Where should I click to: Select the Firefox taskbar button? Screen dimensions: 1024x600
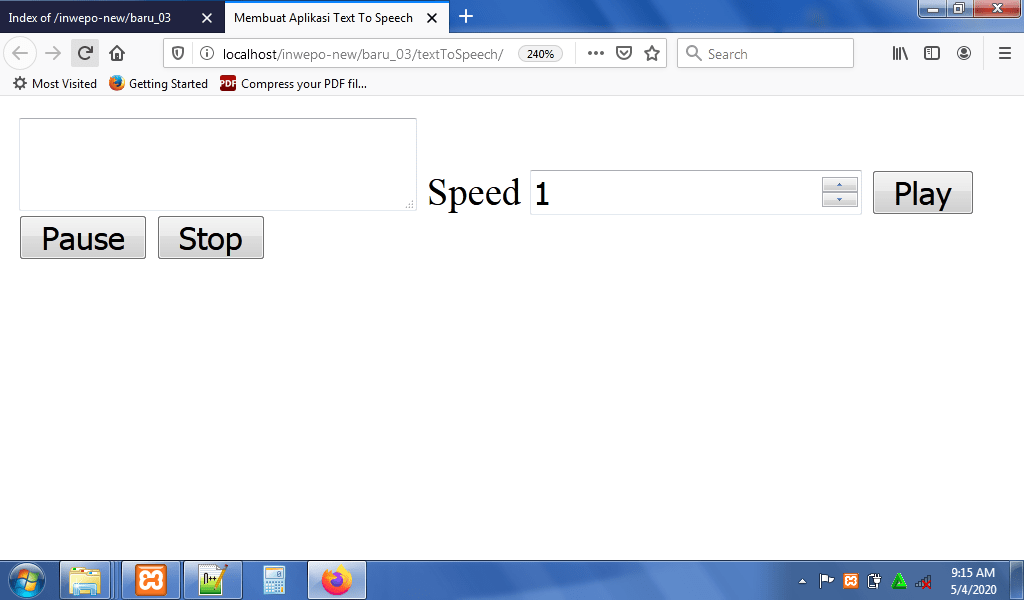point(337,580)
